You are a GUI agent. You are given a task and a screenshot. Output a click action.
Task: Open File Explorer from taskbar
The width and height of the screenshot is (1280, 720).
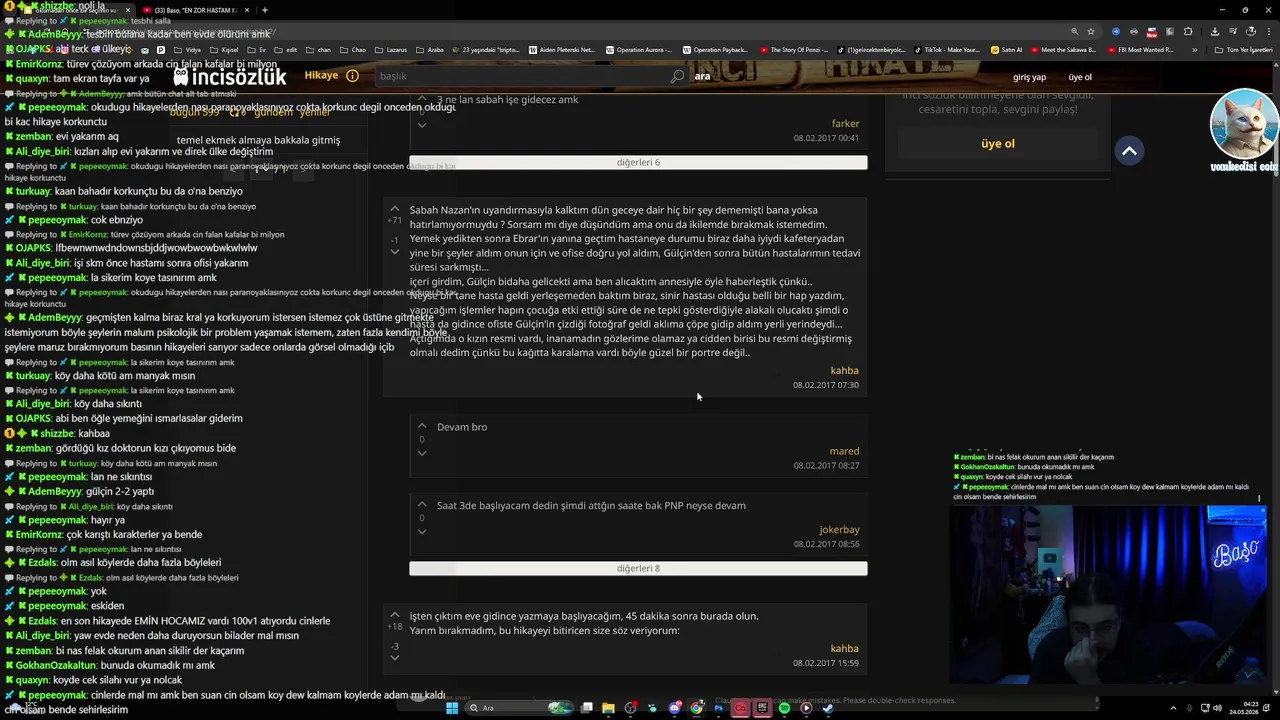(608, 708)
